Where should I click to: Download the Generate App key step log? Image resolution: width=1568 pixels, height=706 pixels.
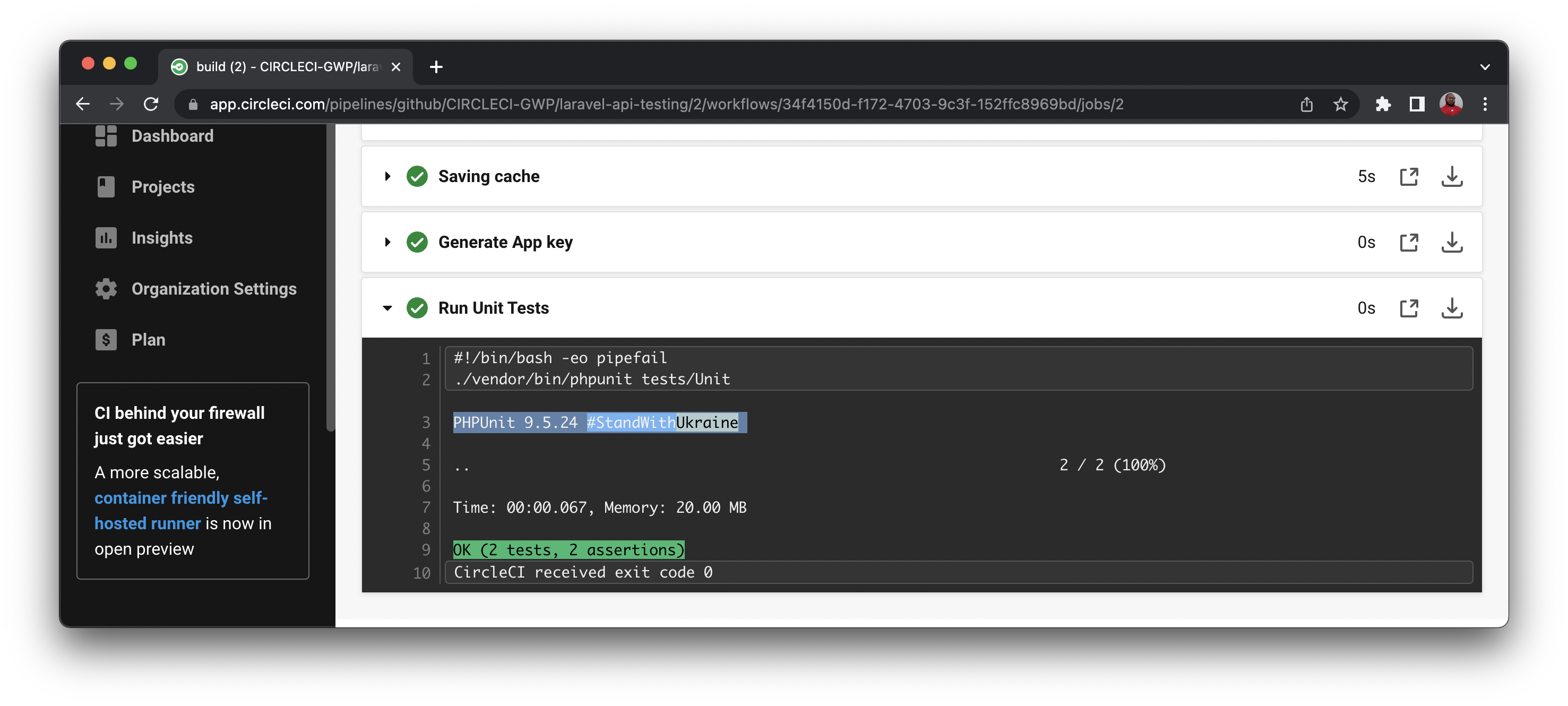[1452, 242]
